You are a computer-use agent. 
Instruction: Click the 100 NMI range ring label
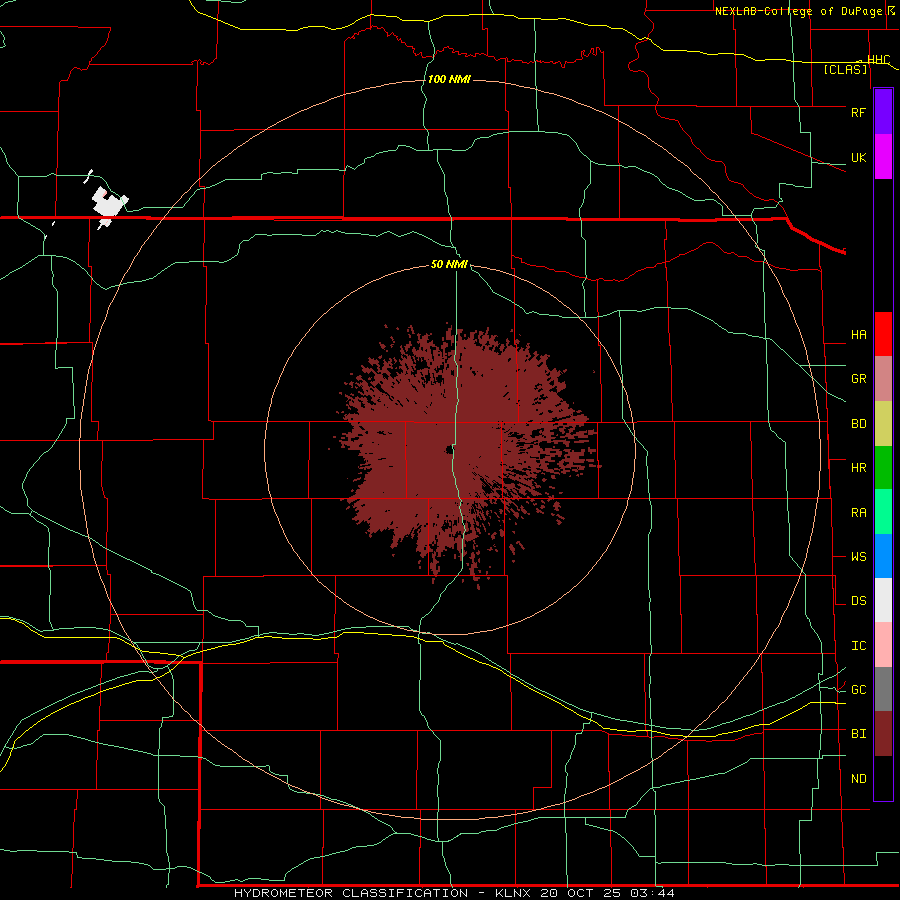[449, 79]
